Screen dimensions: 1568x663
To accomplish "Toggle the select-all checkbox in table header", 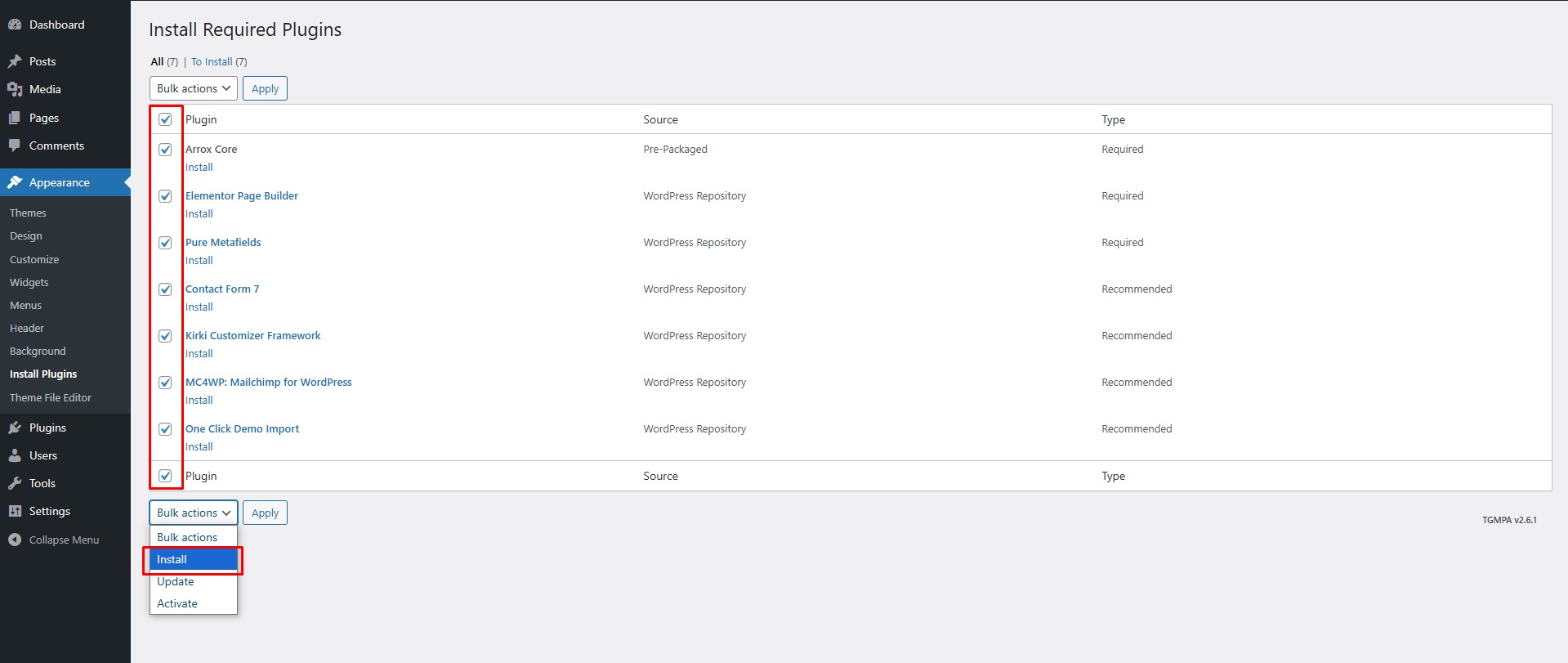I will point(165,119).
